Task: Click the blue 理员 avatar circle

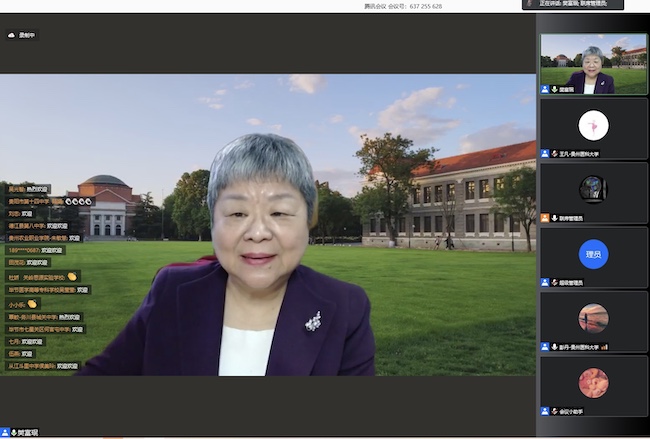Action: click(x=593, y=255)
